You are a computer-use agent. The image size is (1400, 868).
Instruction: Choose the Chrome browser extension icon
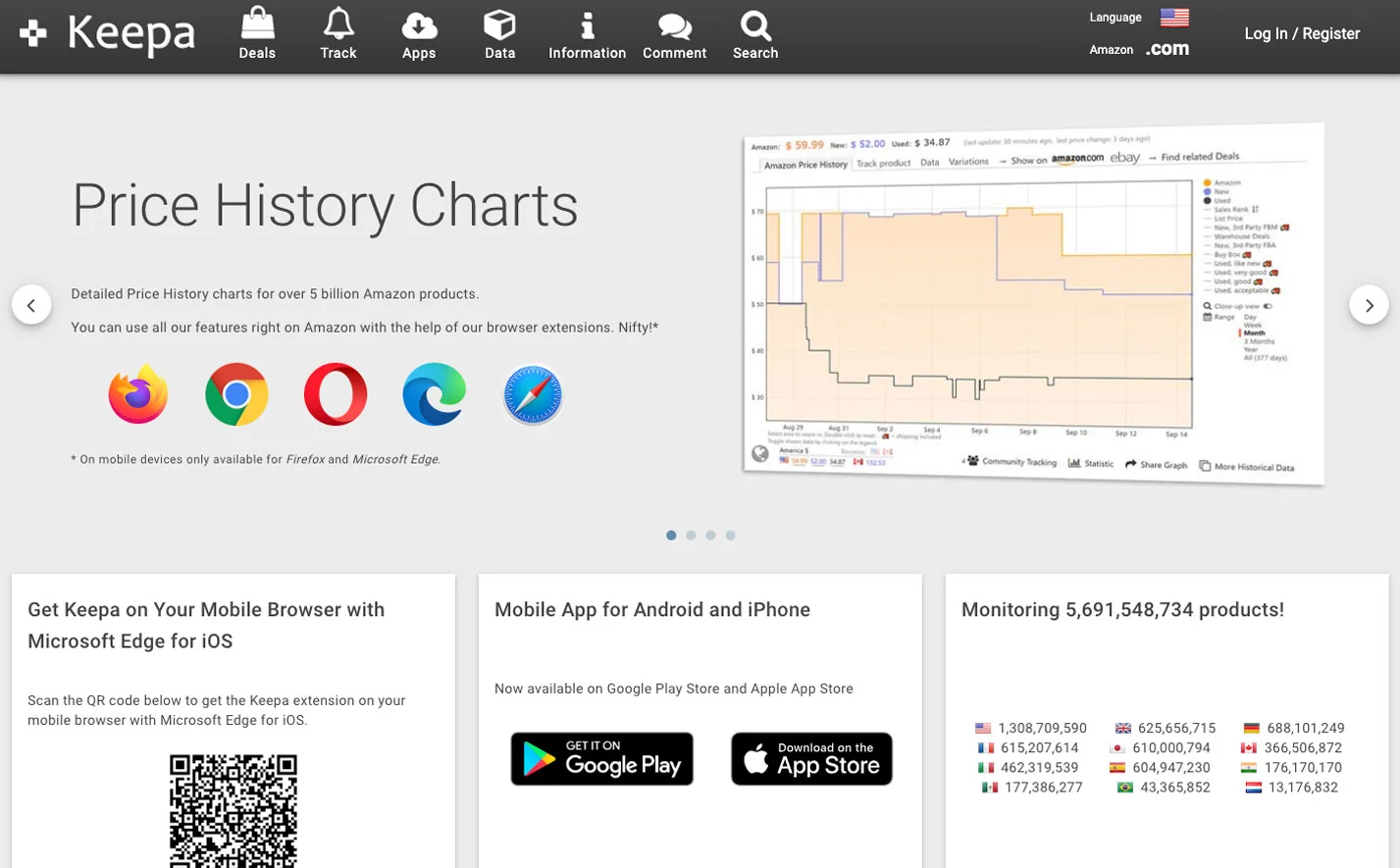click(x=236, y=394)
